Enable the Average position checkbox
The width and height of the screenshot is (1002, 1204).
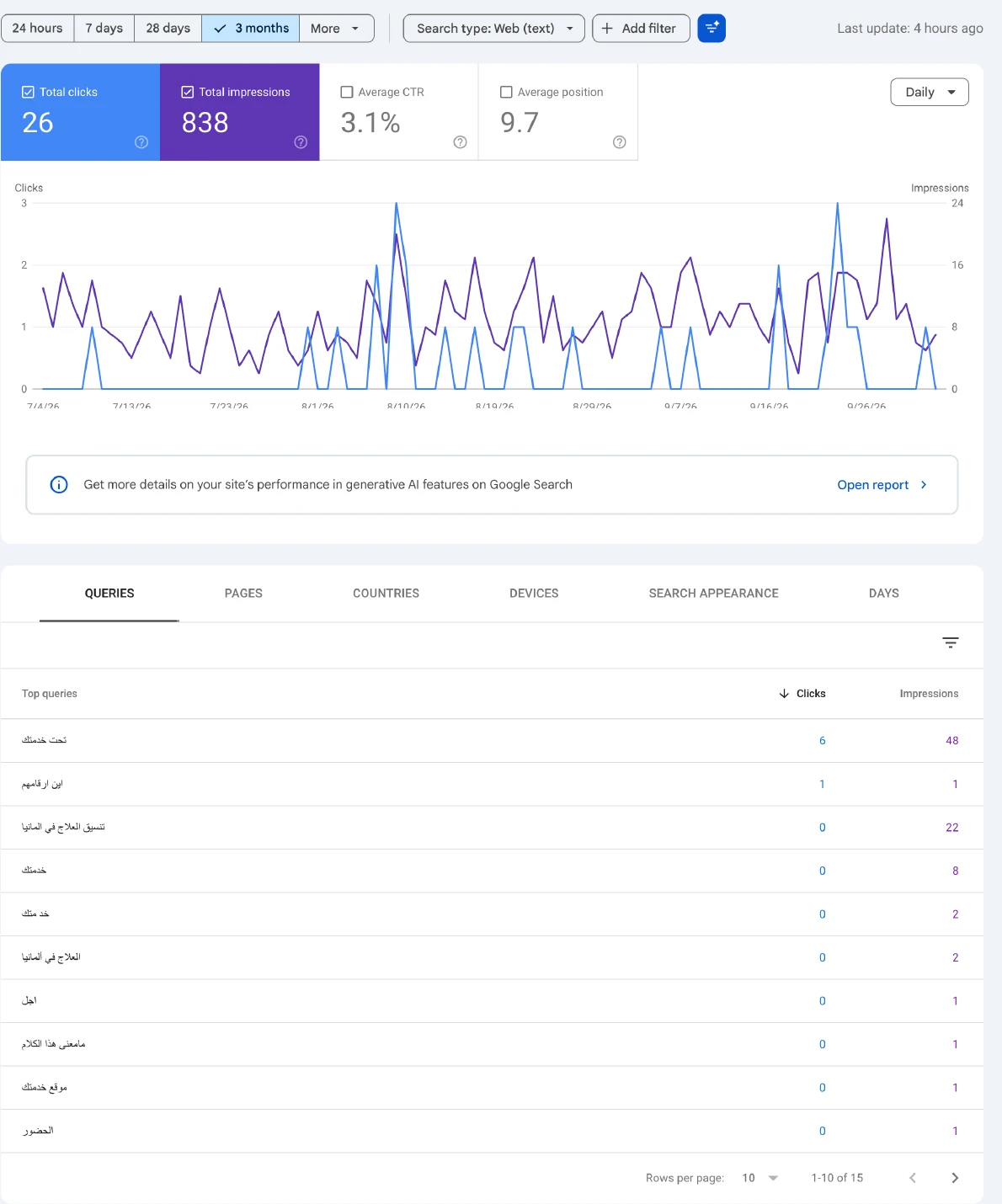point(506,92)
